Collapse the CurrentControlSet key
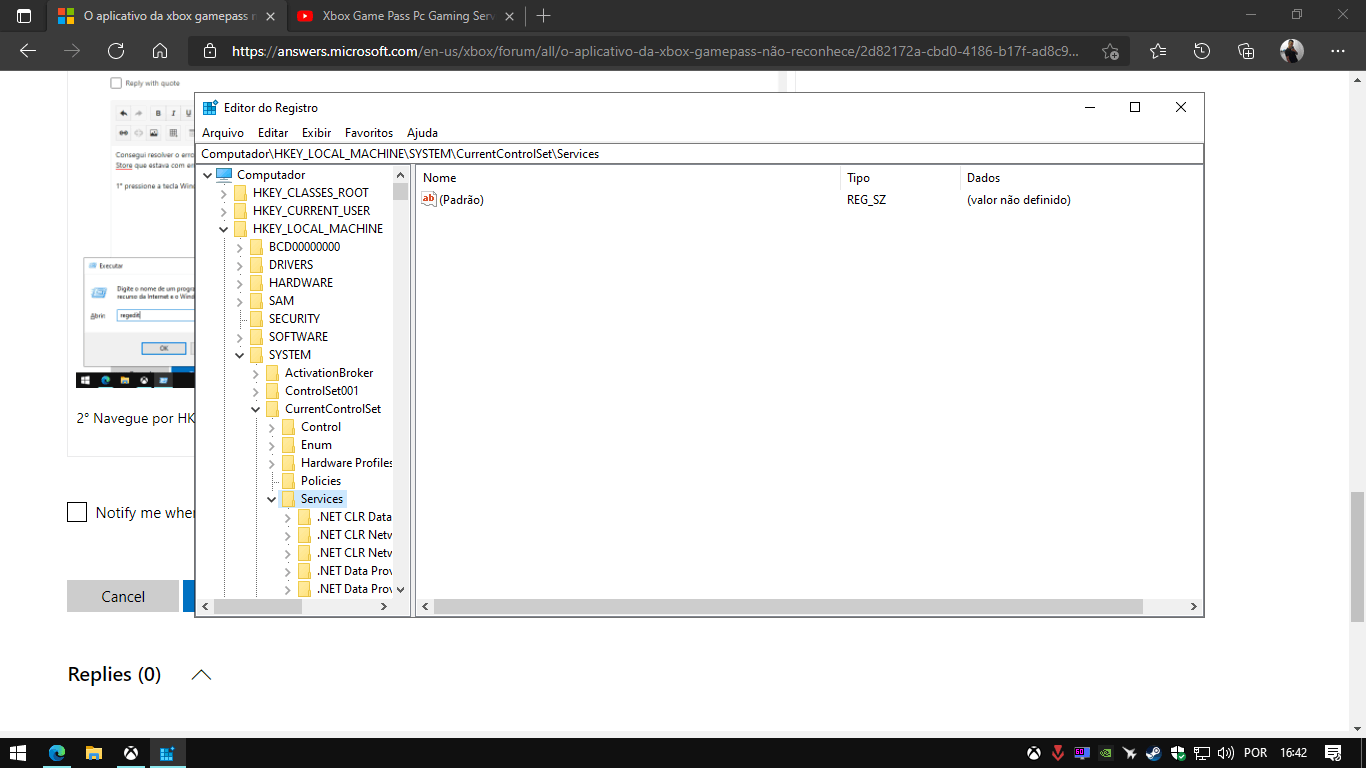Viewport: 1366px width, 768px height. [x=255, y=409]
